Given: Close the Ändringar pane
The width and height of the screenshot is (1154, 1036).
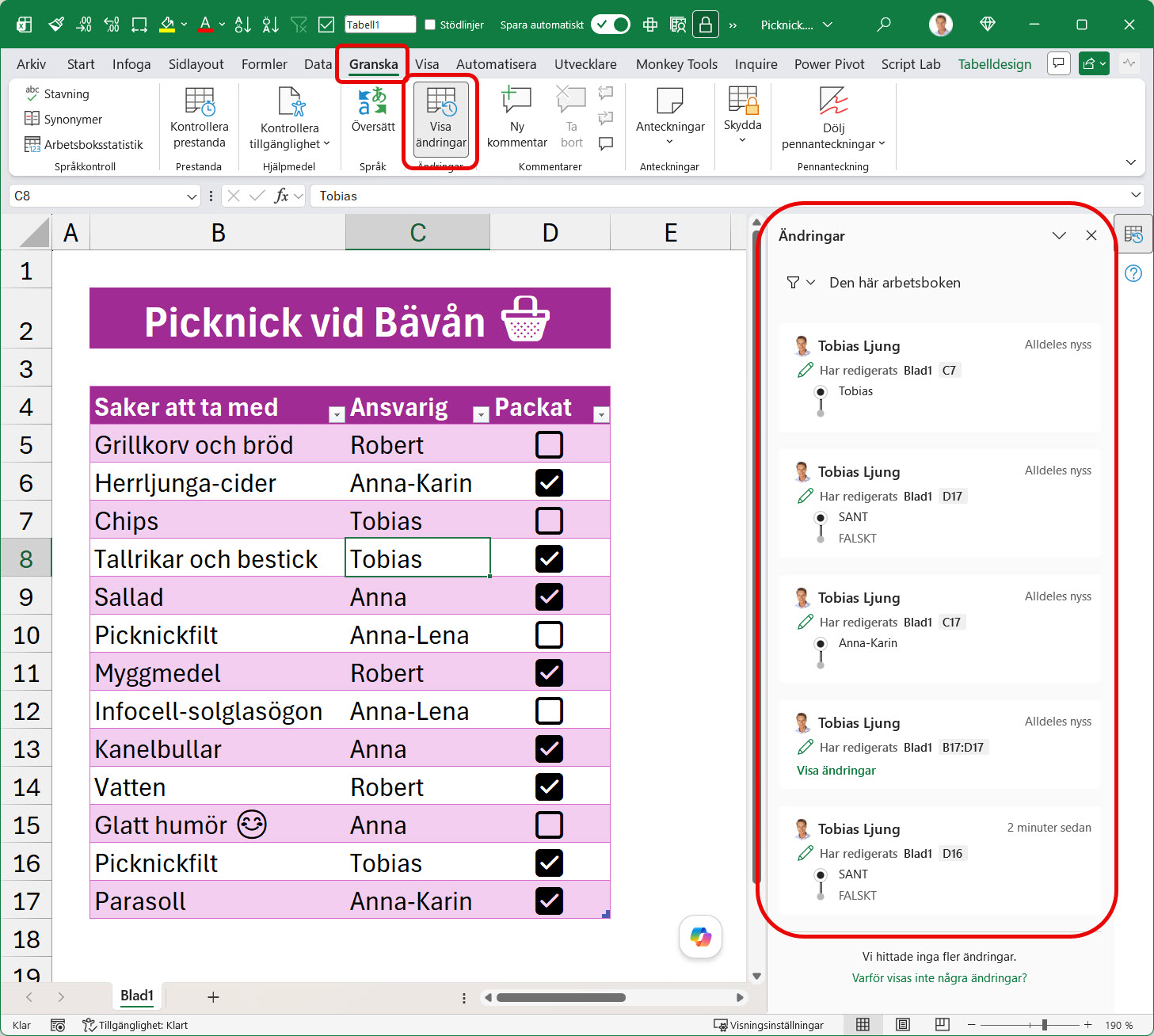Looking at the screenshot, I should 1091,235.
